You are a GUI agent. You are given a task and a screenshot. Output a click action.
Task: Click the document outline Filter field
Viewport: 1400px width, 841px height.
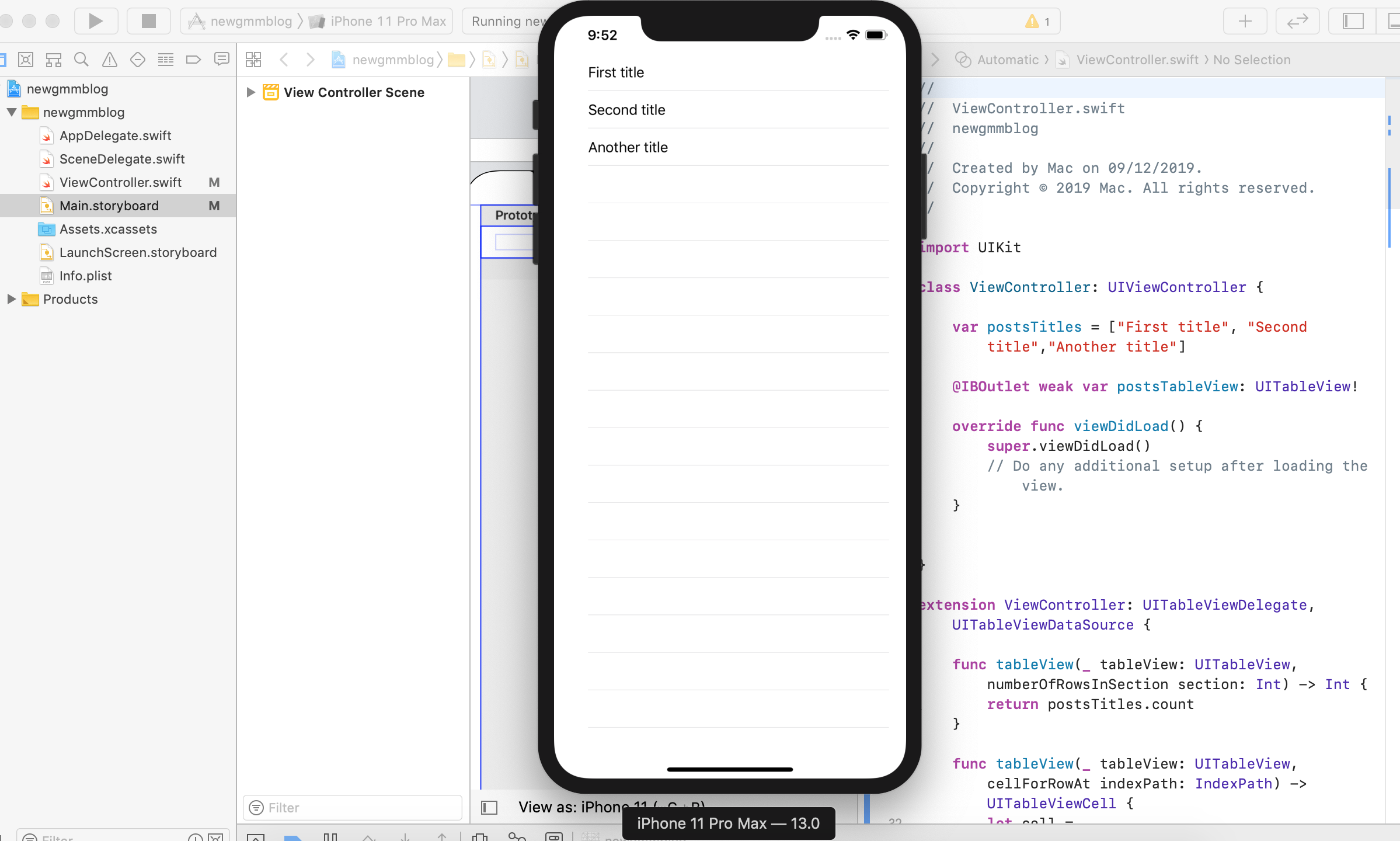pyautogui.click(x=353, y=808)
